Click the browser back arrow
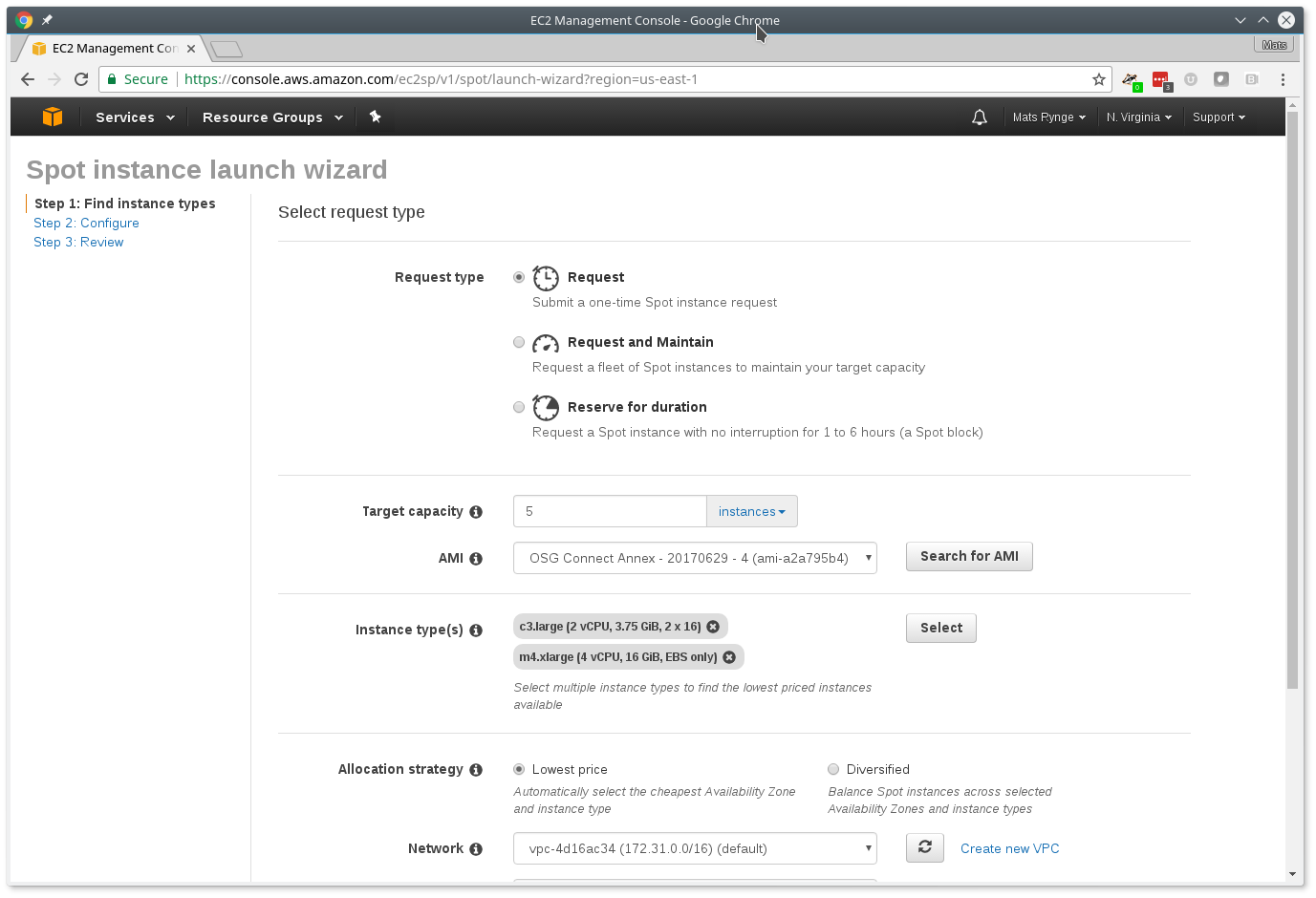The width and height of the screenshot is (1316, 898). [28, 79]
